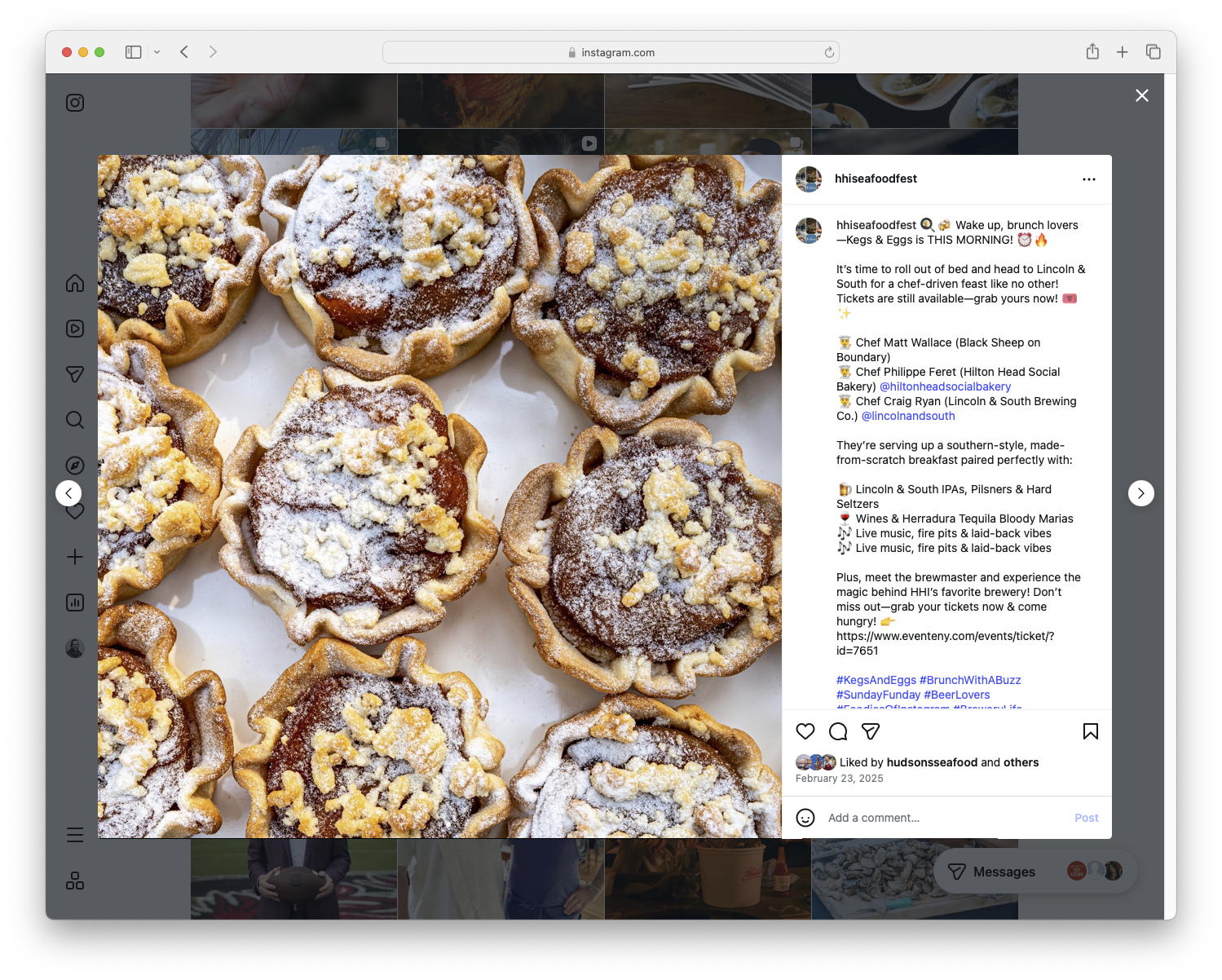Create a new post via the plus icon
The width and height of the screenshot is (1222, 980).
click(x=74, y=557)
